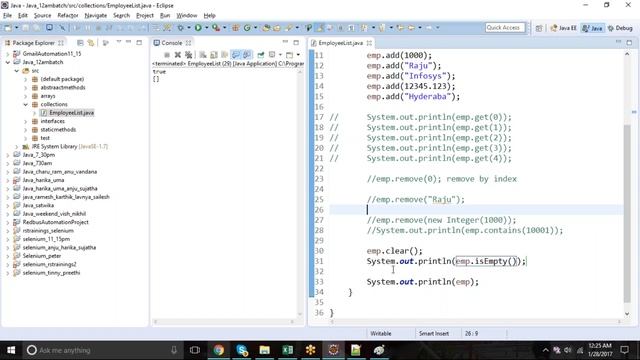Click the New Java Class icon
The height and width of the screenshot is (360, 640).
click(247, 28)
